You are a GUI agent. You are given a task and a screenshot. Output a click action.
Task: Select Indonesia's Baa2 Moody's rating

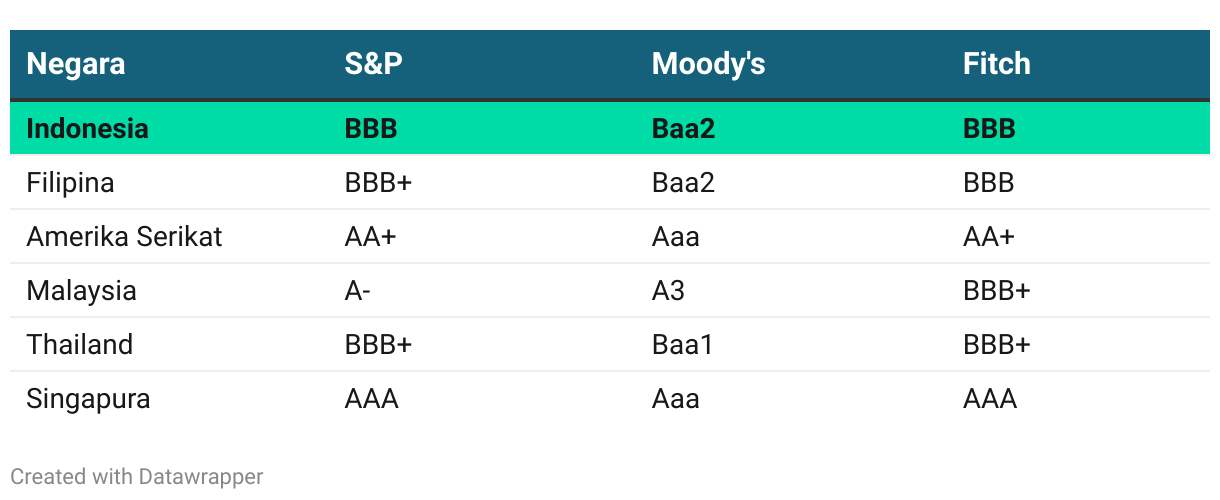pos(683,129)
